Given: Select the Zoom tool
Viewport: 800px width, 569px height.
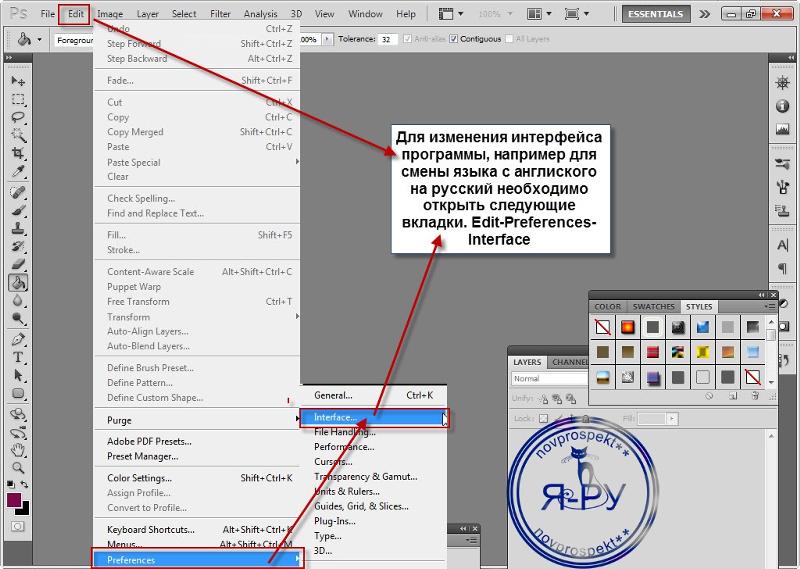Looking at the screenshot, I should [x=18, y=467].
